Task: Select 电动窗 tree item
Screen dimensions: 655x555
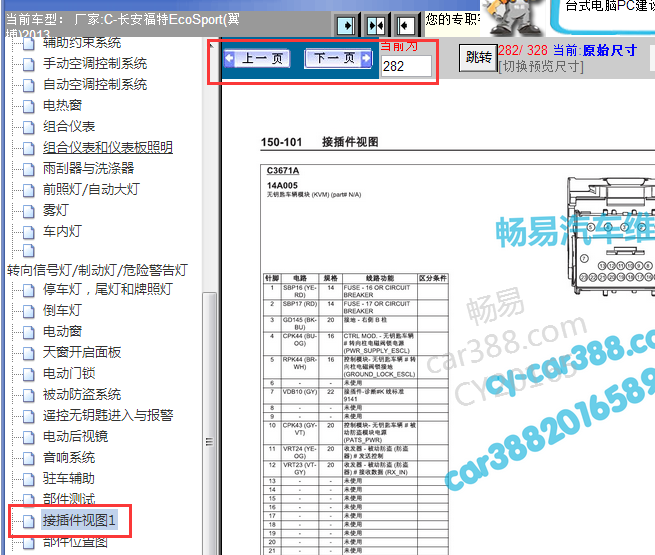Action: (62, 331)
